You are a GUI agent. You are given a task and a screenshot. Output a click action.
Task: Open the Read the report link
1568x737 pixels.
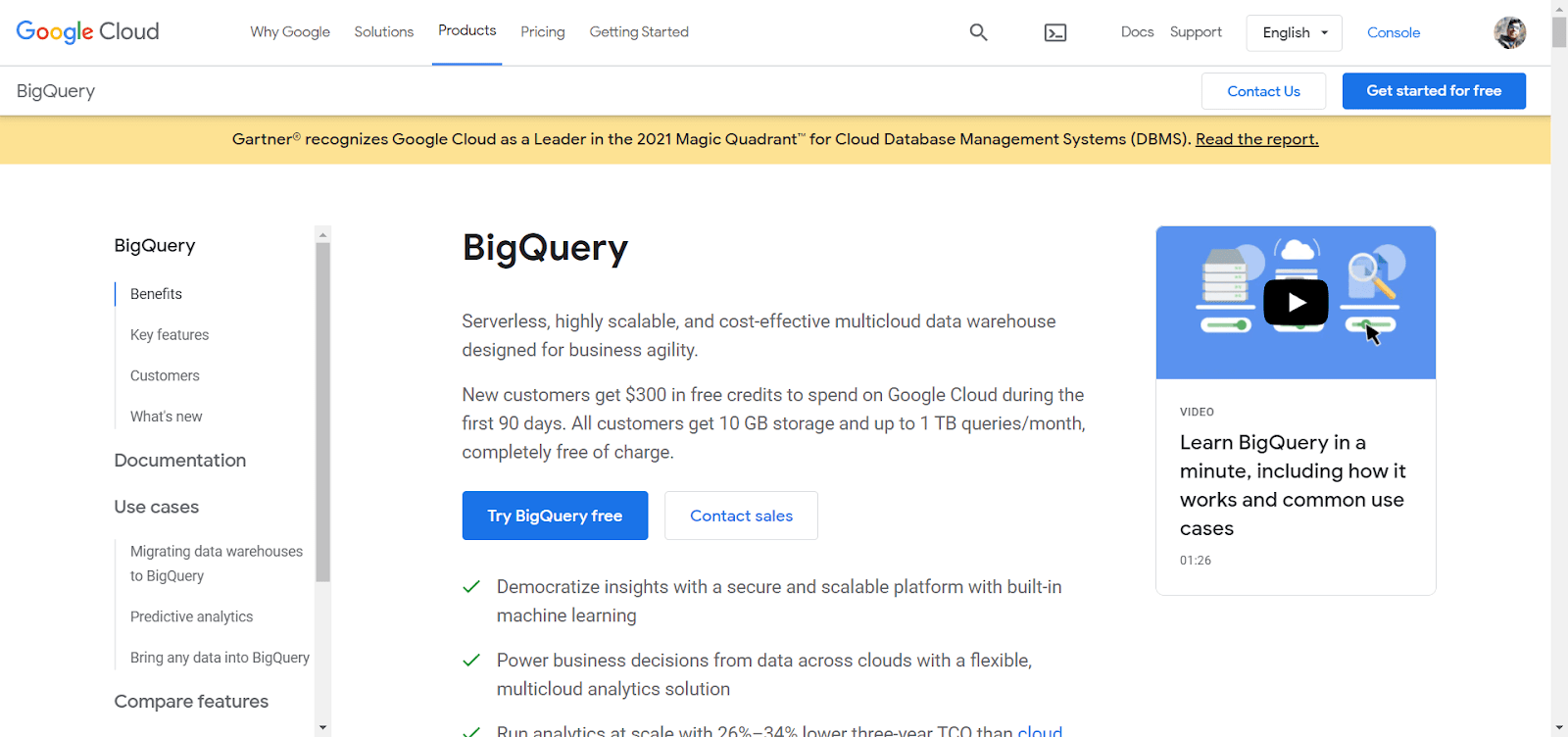tap(1256, 139)
